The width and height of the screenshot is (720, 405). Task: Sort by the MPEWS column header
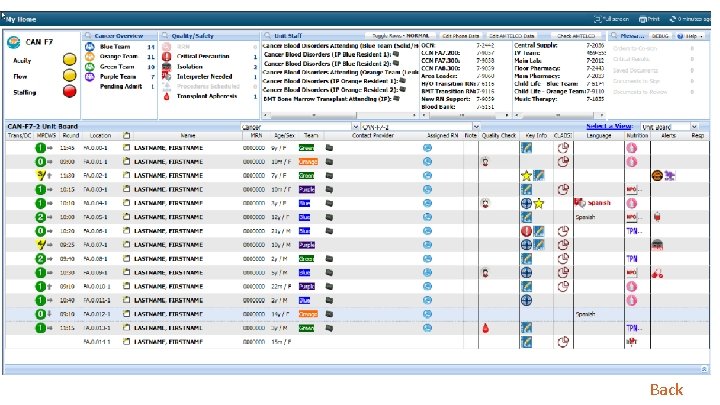[x=46, y=135]
